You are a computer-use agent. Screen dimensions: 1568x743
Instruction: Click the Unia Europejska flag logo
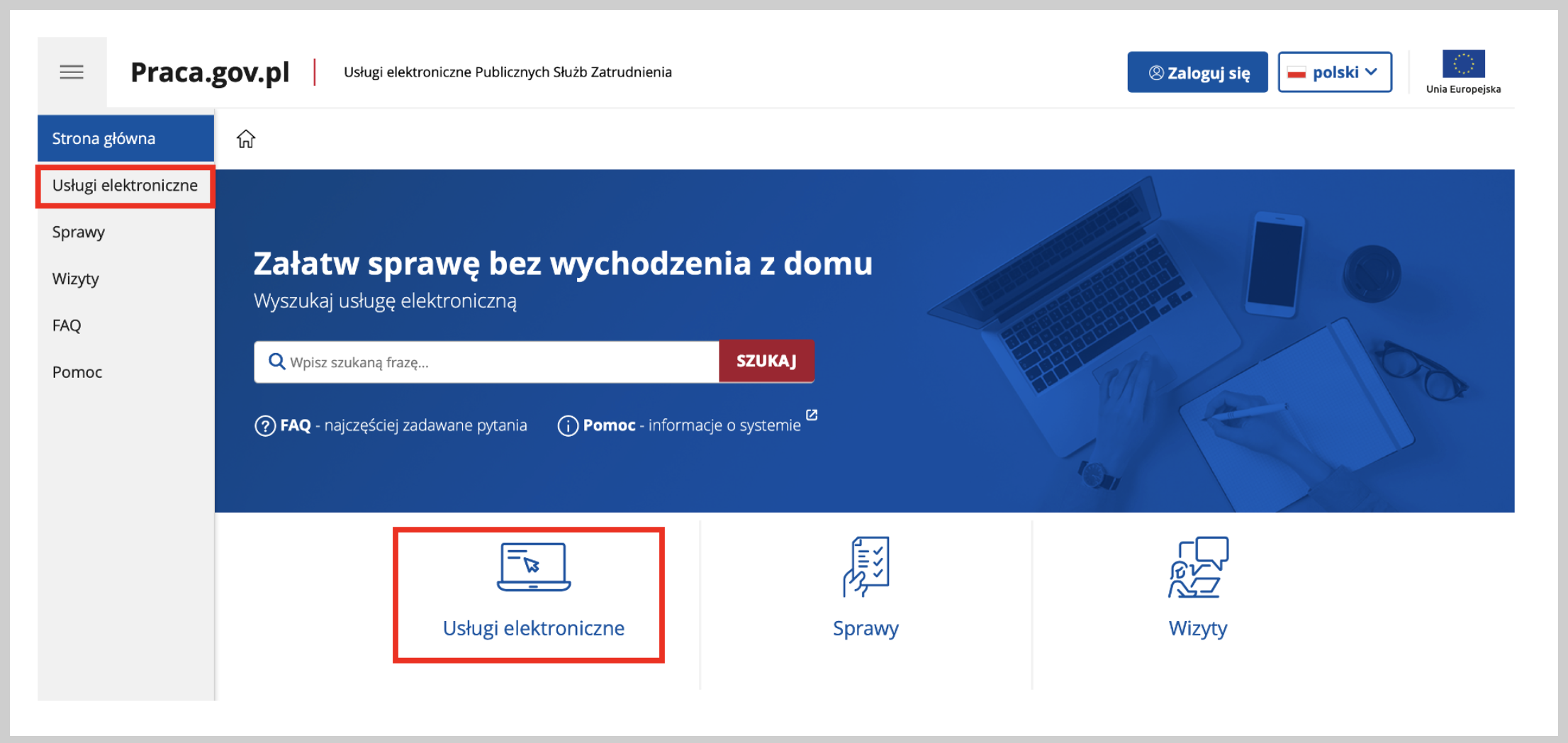click(1464, 64)
